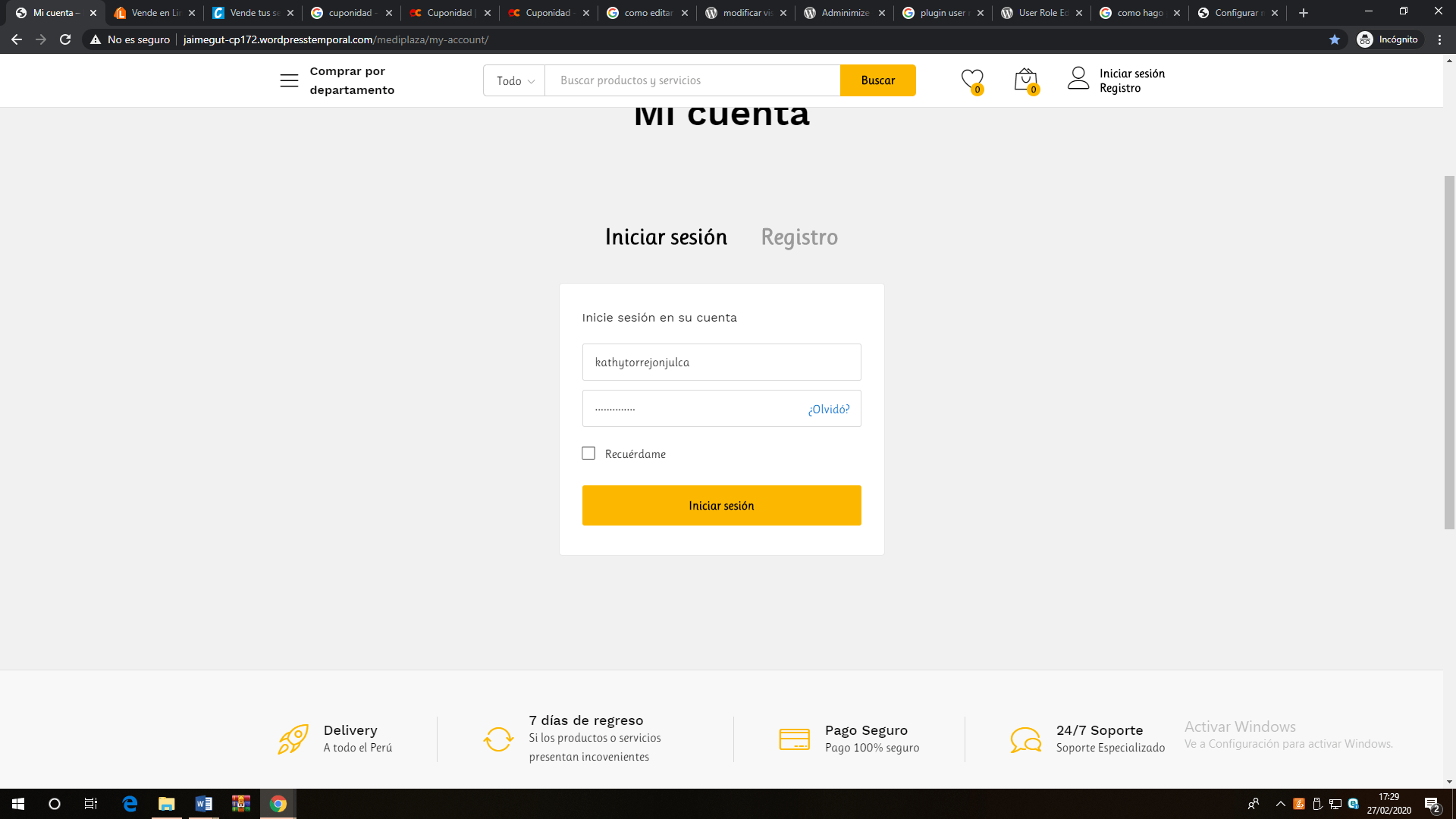Open the notification center icon
The image size is (1456, 819).
[x=1432, y=804]
